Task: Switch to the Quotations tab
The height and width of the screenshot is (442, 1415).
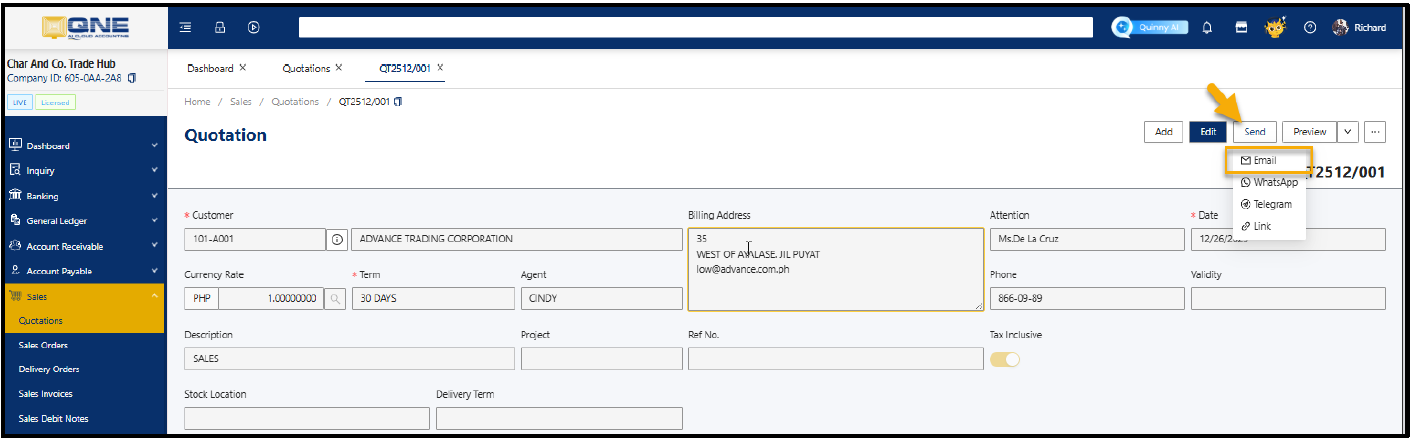Action: pyautogui.click(x=306, y=68)
